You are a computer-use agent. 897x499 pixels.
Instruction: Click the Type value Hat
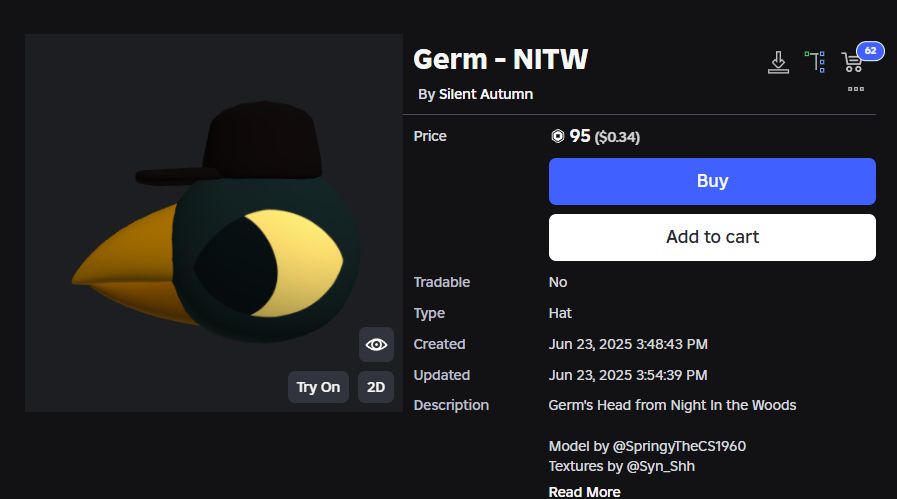pos(560,313)
